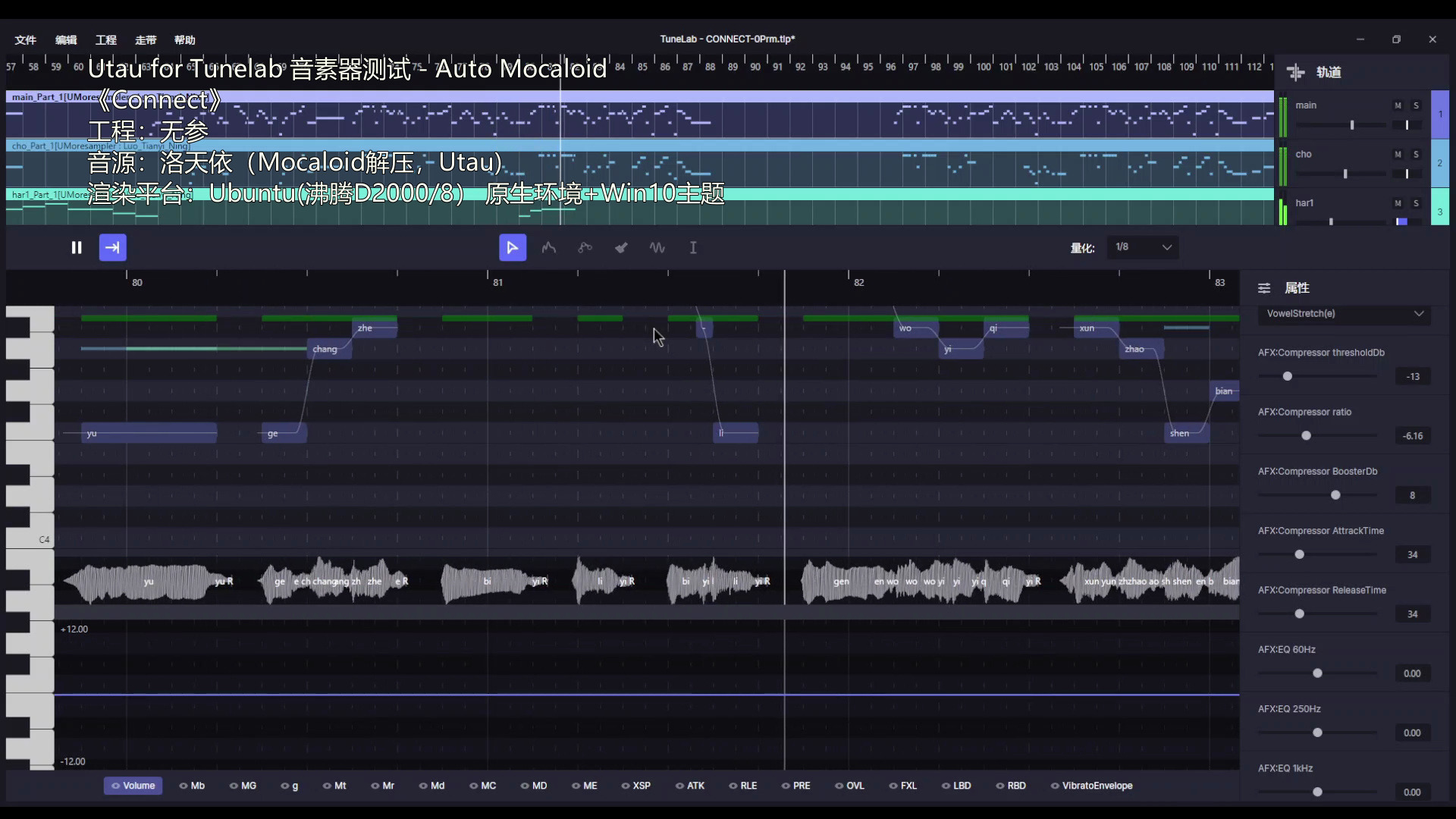Click the add track icon beside 轨道
The image size is (1456, 819).
(x=1296, y=72)
